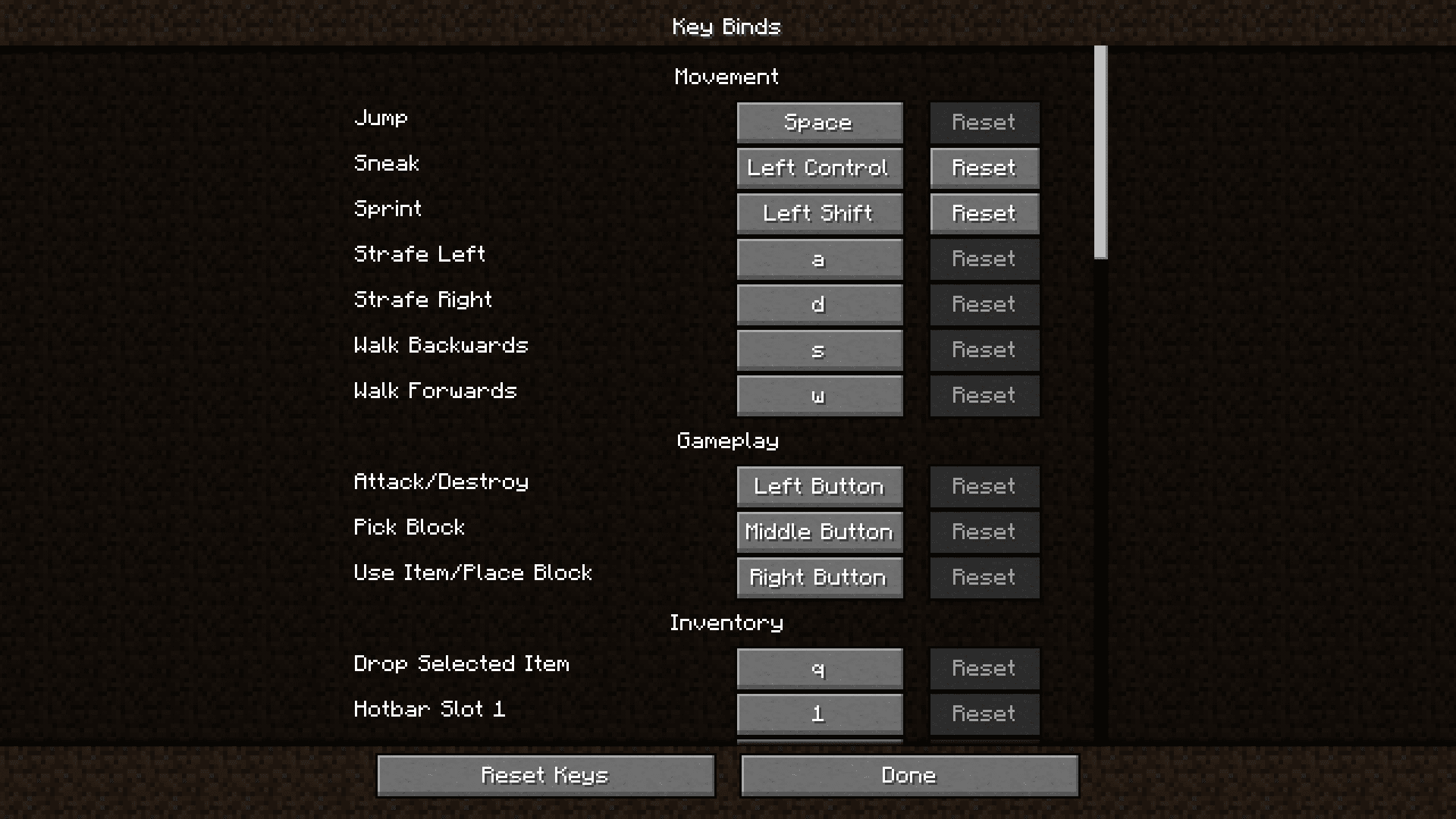Click the Sprint key binding button
1456x819 pixels.
(818, 213)
